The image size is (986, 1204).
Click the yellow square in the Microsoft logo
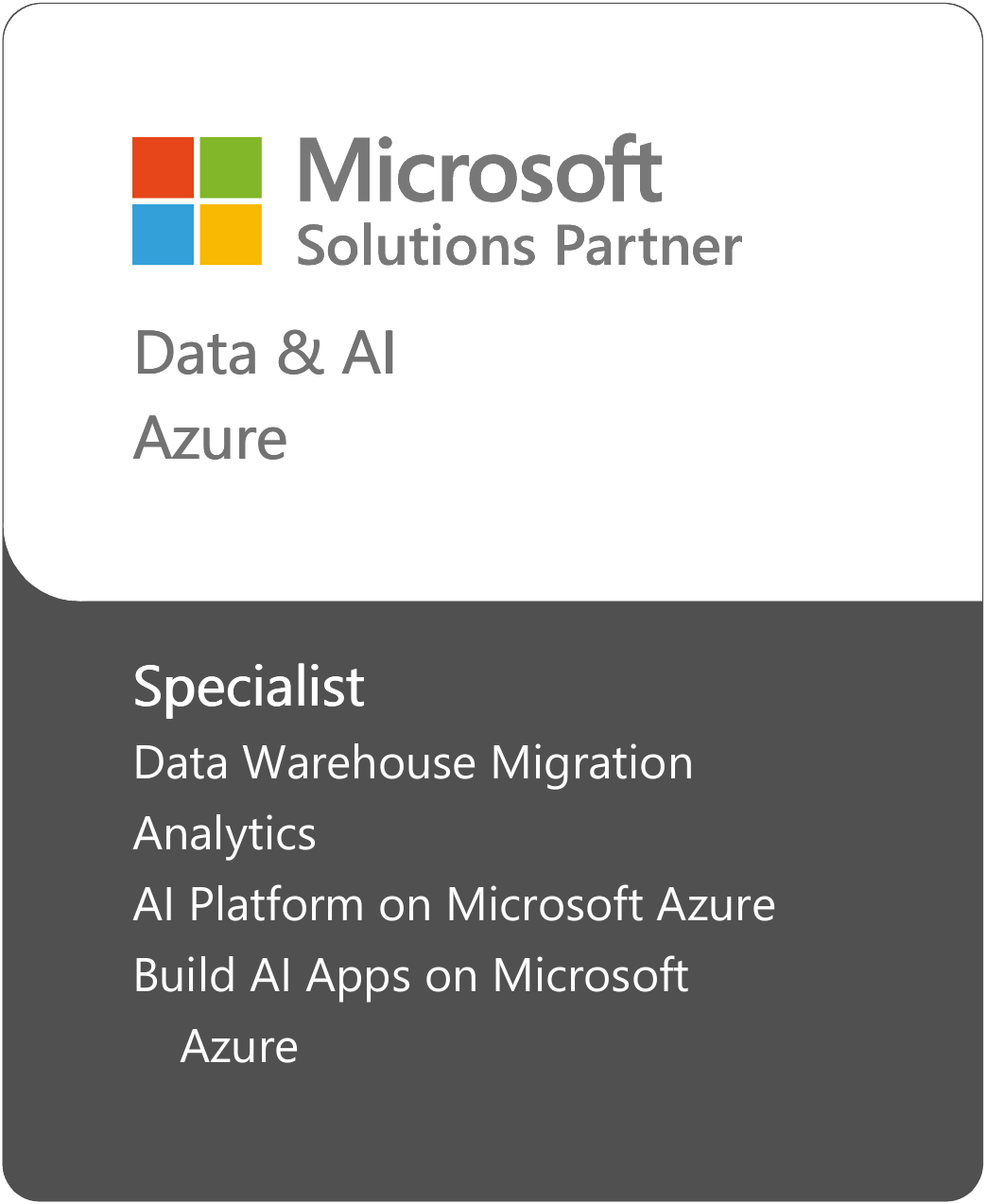[x=231, y=235]
